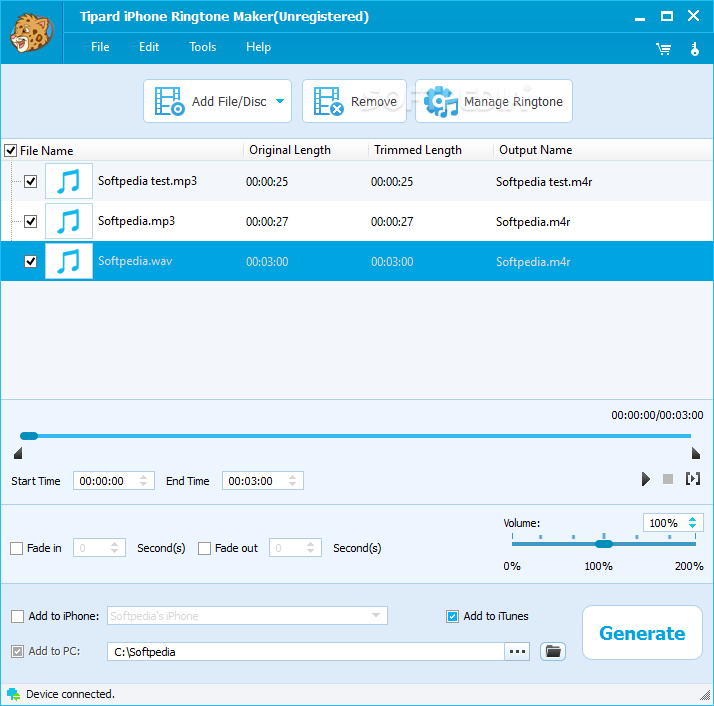Click the Fade out seconds stepper

(x=310, y=547)
